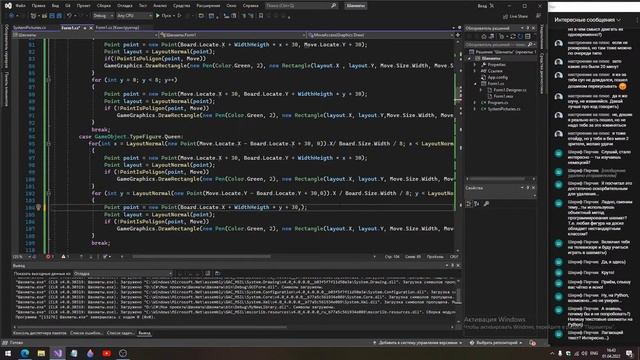Close the Solution Explorer panel
The width and height of the screenshot is (640, 360).
[x=533, y=28]
